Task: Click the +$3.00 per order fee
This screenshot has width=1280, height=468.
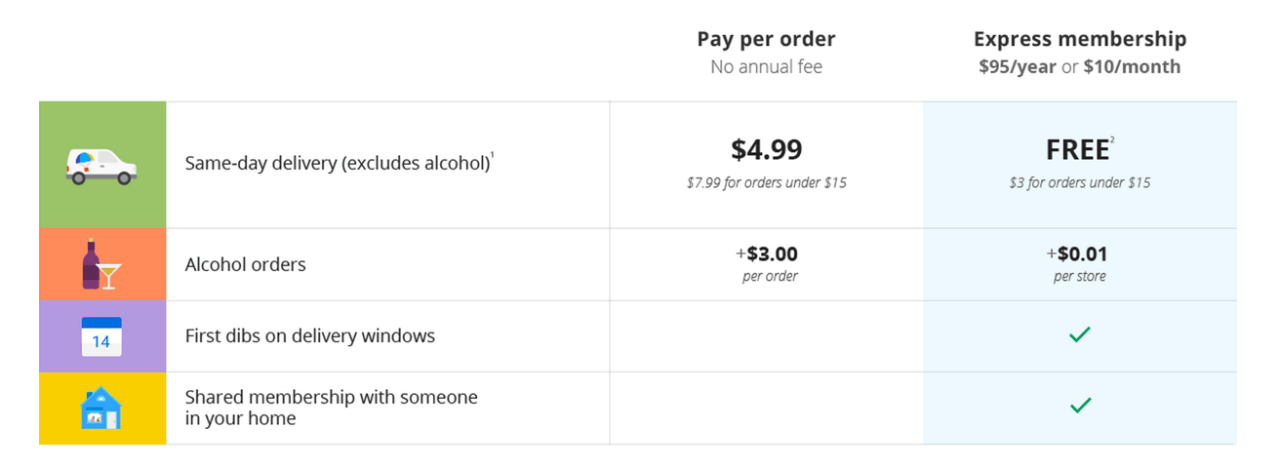Action: (766, 254)
